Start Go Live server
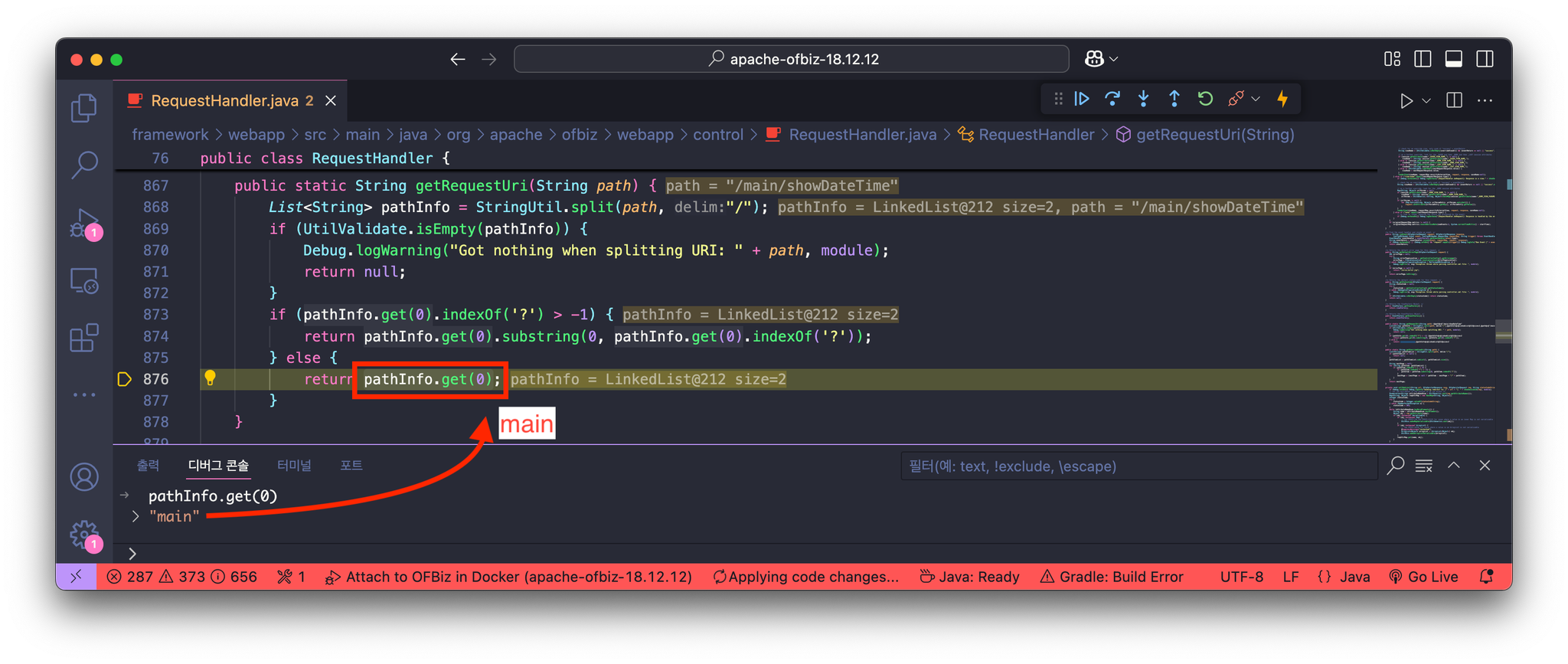The height and width of the screenshot is (664, 1568). tap(1423, 577)
